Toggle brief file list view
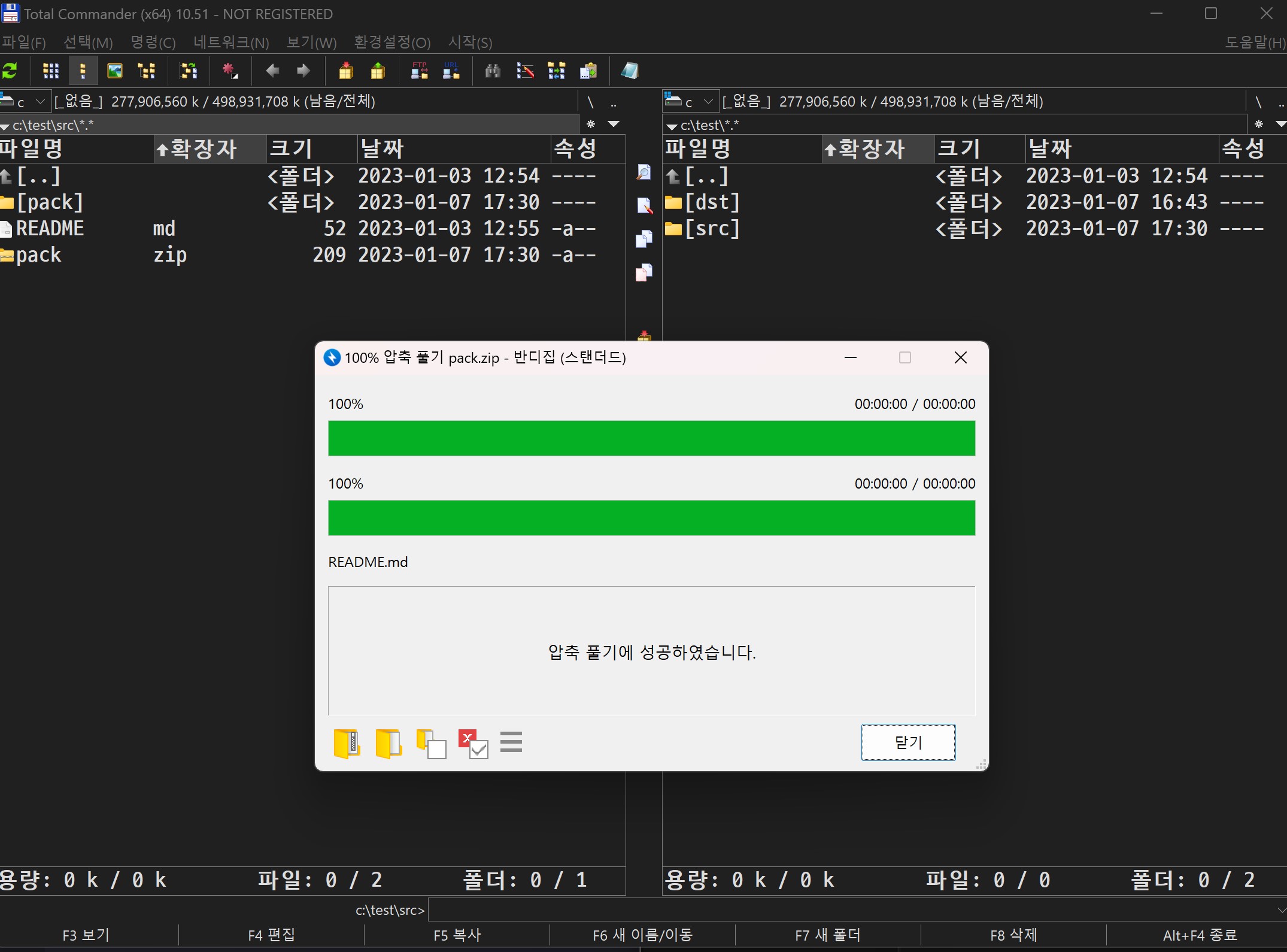Viewport: 1287px width, 952px height. [x=51, y=71]
